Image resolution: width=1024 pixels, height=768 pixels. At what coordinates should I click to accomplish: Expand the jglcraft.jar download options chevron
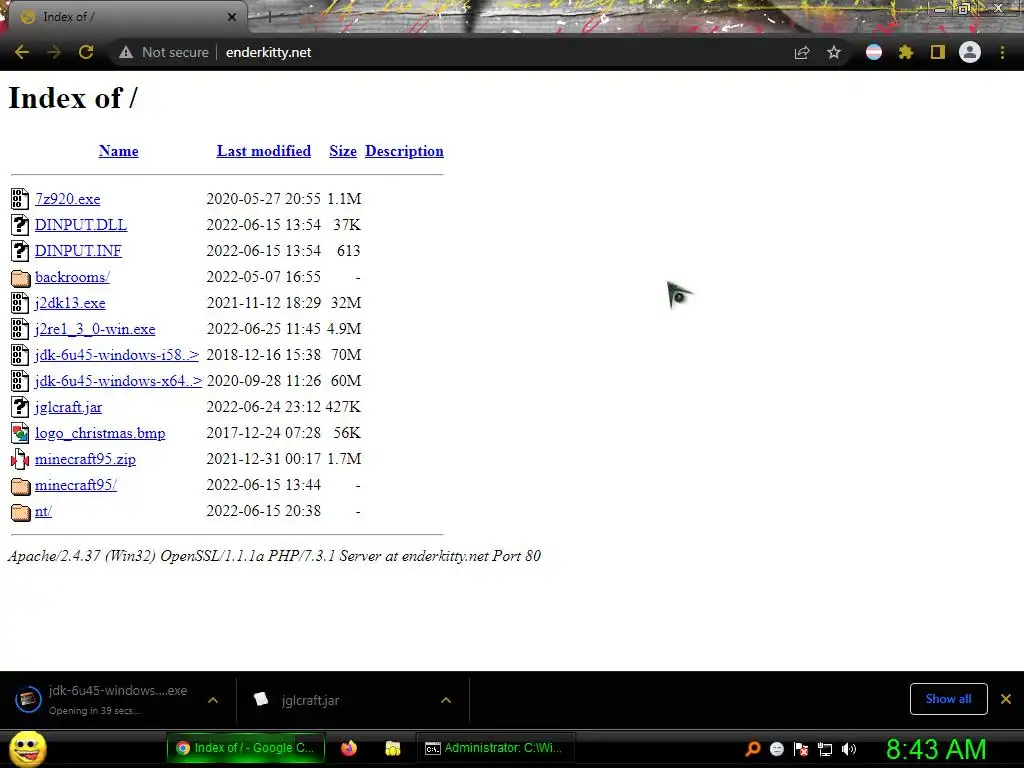tap(446, 700)
